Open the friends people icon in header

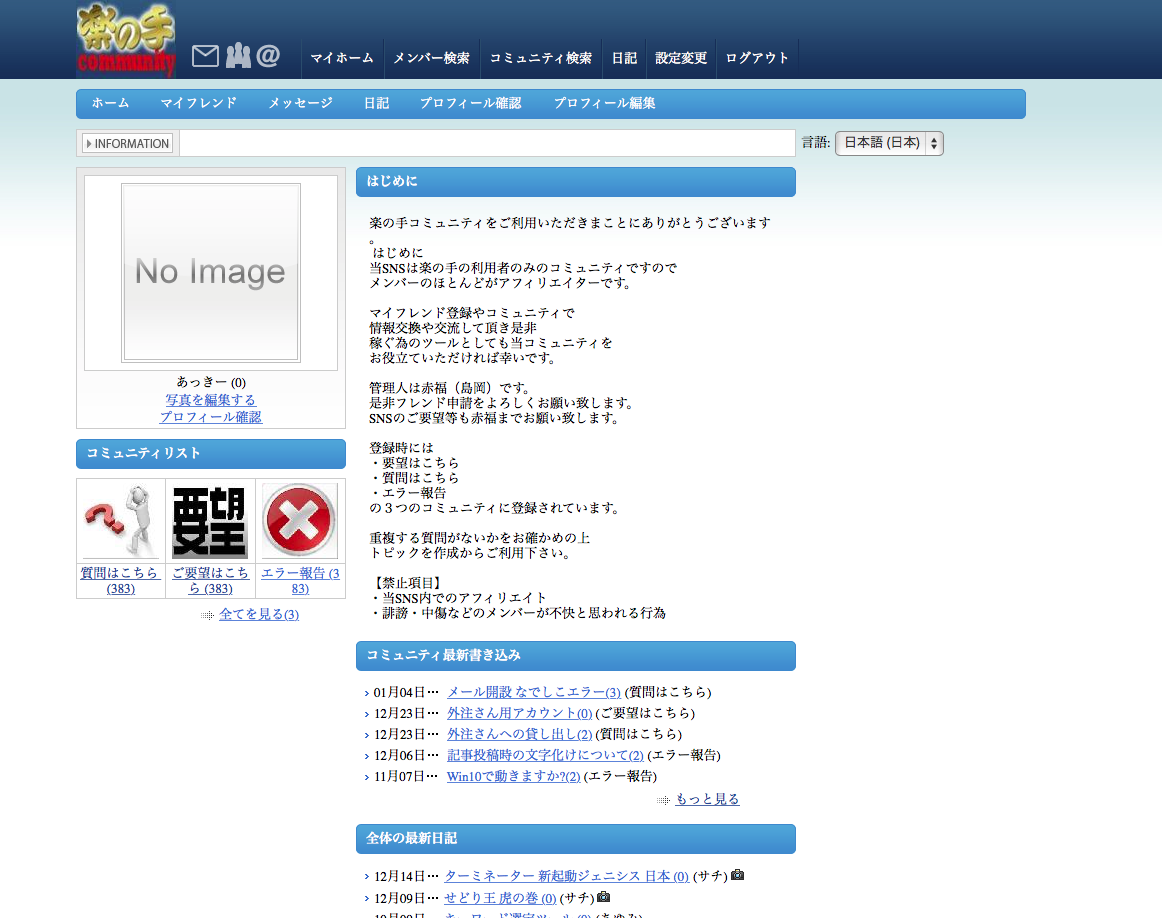237,56
